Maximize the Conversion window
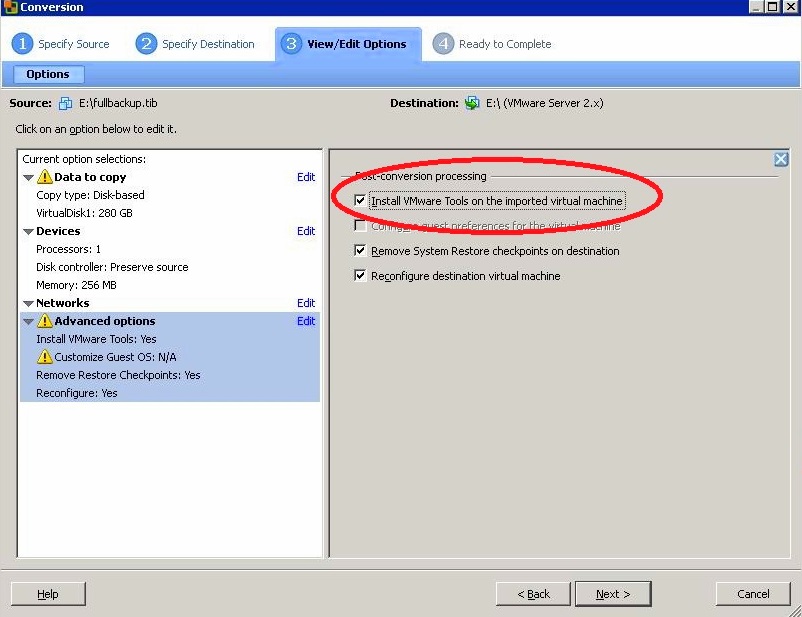Screen dimensions: 802x617 773,7
